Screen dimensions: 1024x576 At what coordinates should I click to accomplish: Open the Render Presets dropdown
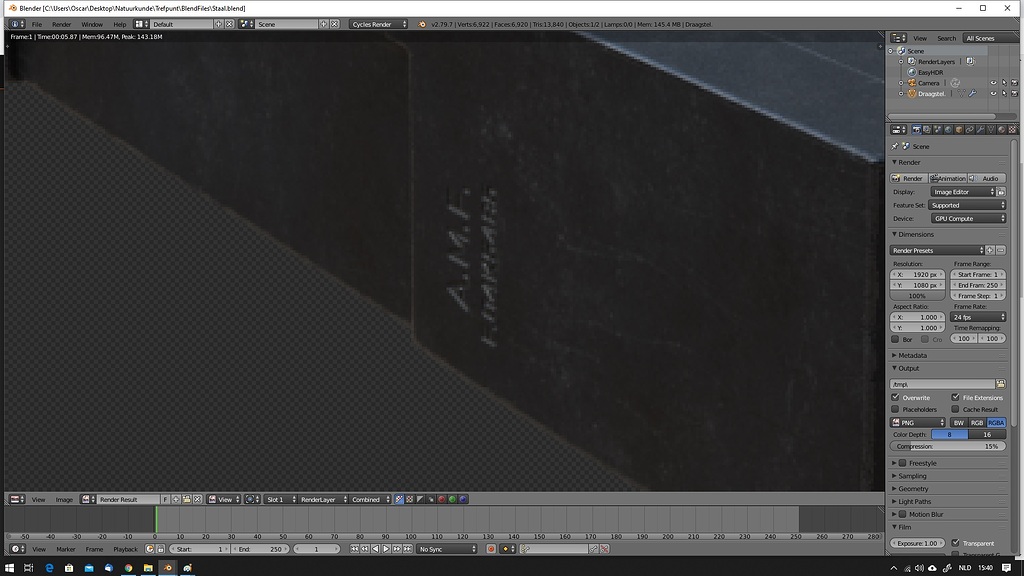click(x=936, y=250)
